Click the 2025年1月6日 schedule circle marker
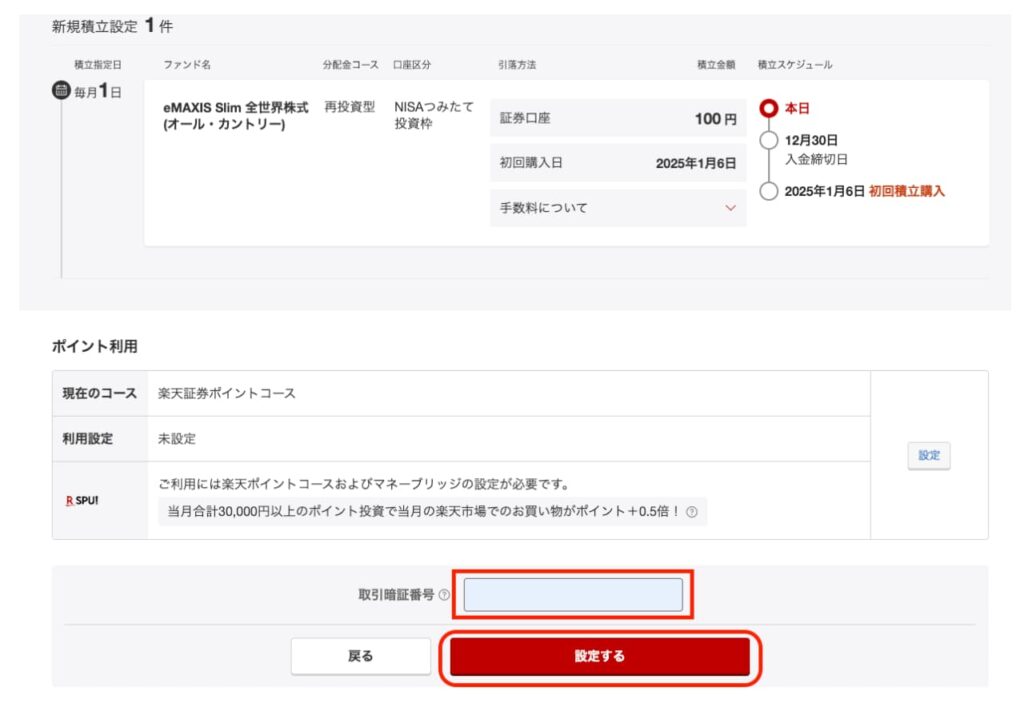 click(769, 191)
